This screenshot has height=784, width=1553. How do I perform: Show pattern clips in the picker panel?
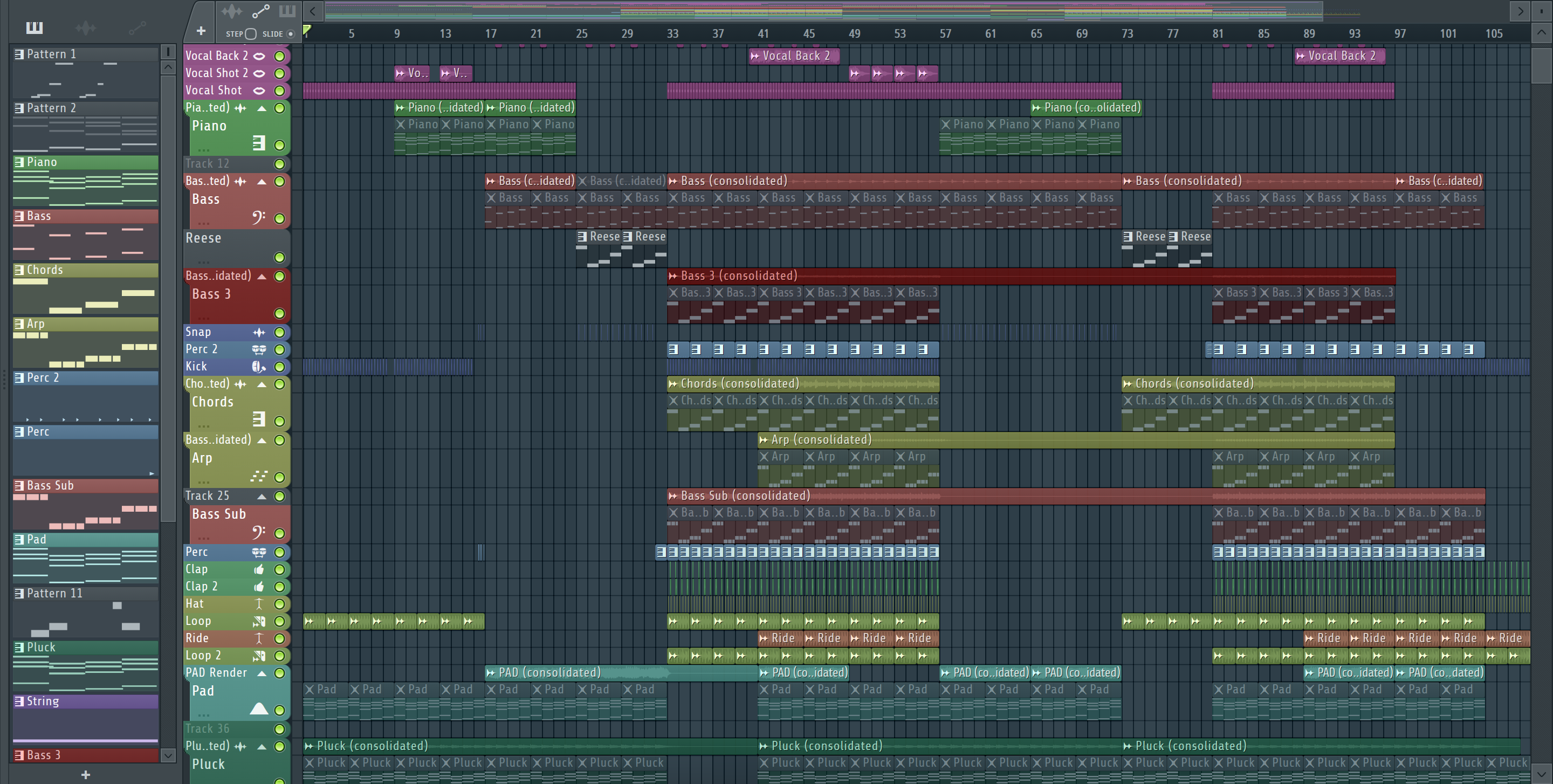pos(35,27)
